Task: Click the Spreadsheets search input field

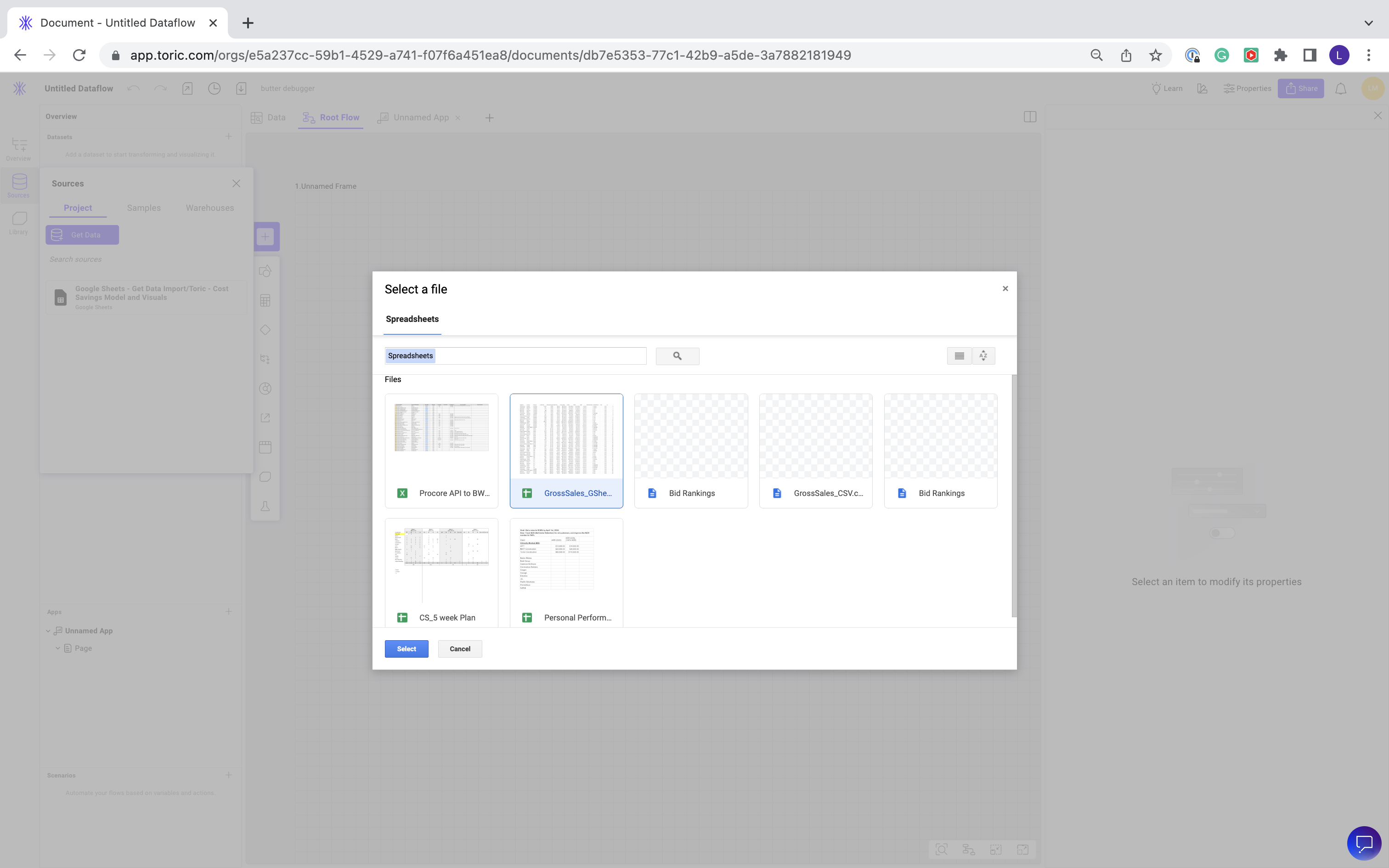Action: 540,356
